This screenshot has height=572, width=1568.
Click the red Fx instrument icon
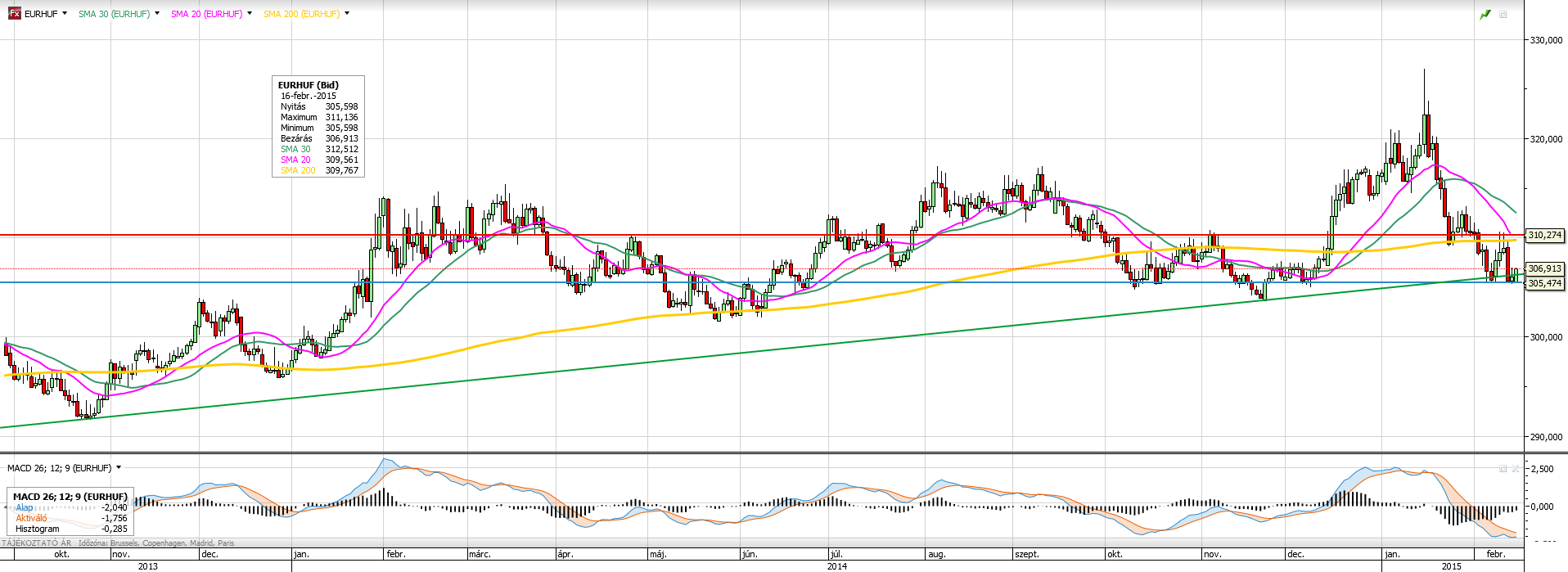14,13
